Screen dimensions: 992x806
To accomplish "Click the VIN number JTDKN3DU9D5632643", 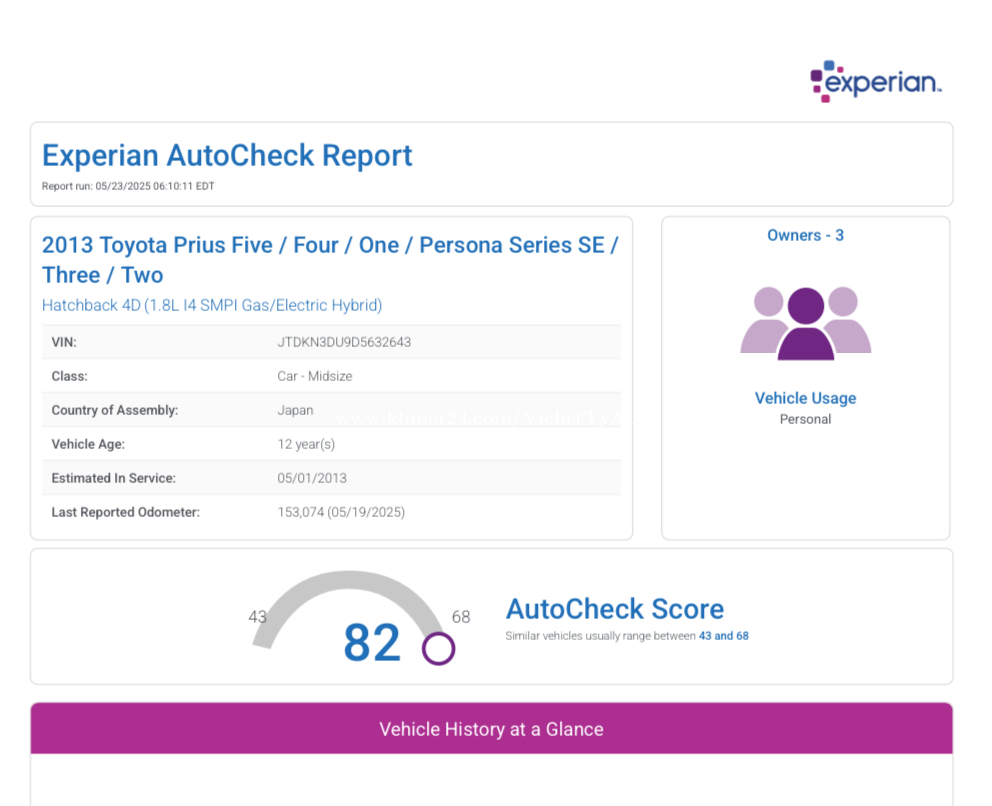I will [x=344, y=342].
